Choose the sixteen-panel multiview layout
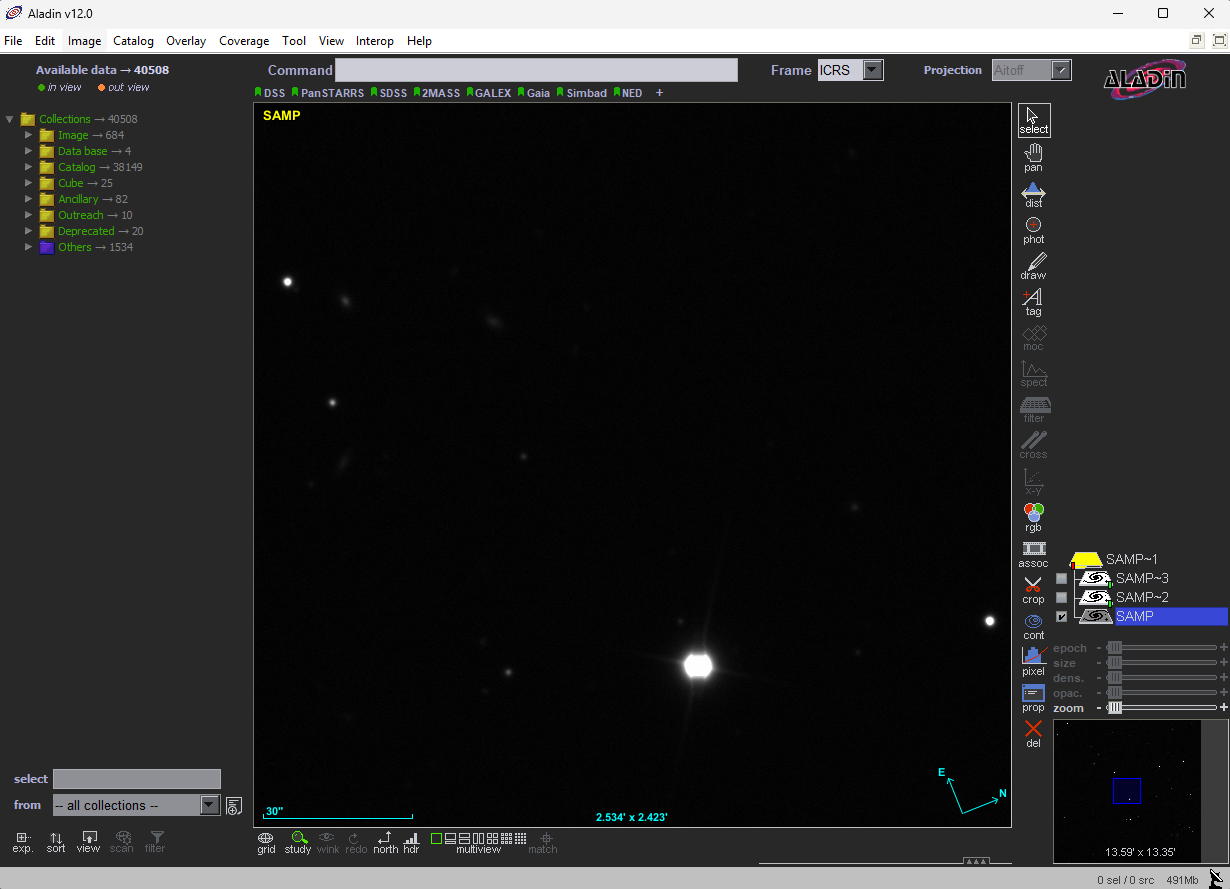The height and width of the screenshot is (889, 1230). 521,838
